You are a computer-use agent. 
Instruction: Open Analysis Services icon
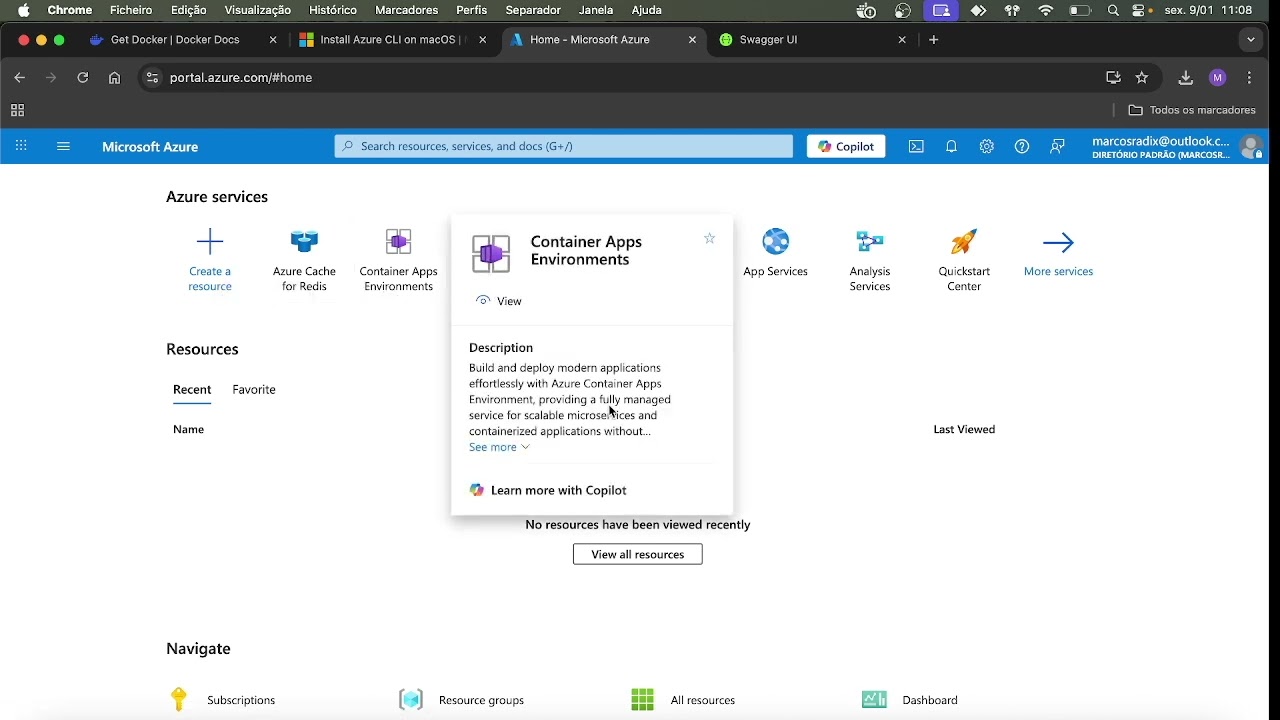click(x=870, y=241)
